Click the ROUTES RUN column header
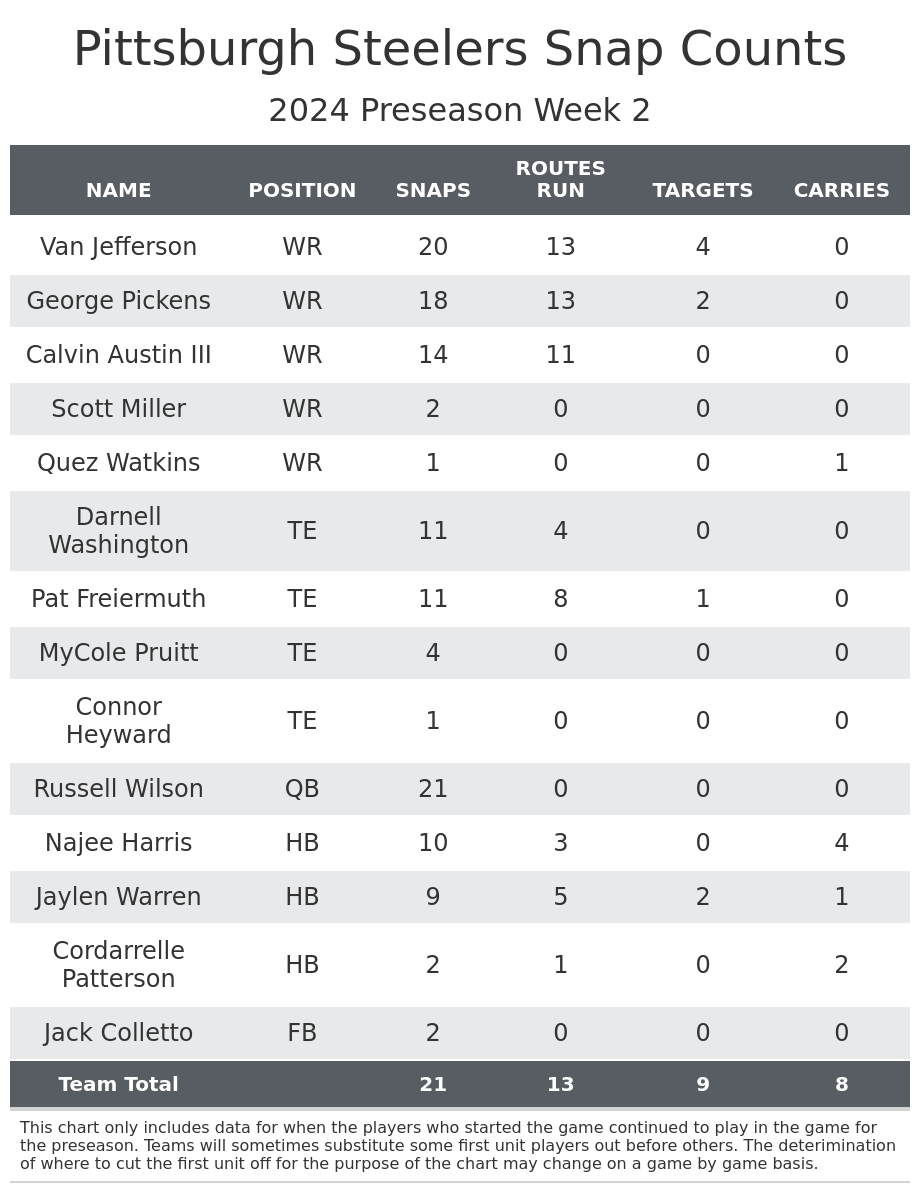This screenshot has height=1192, width=920. (560, 180)
